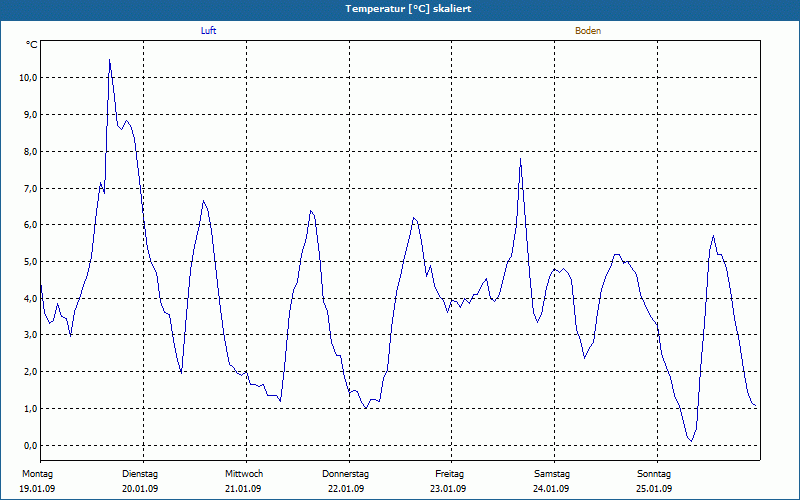Click the '9,0' y-axis value
Viewport: 800px width, 500px height.
point(30,114)
